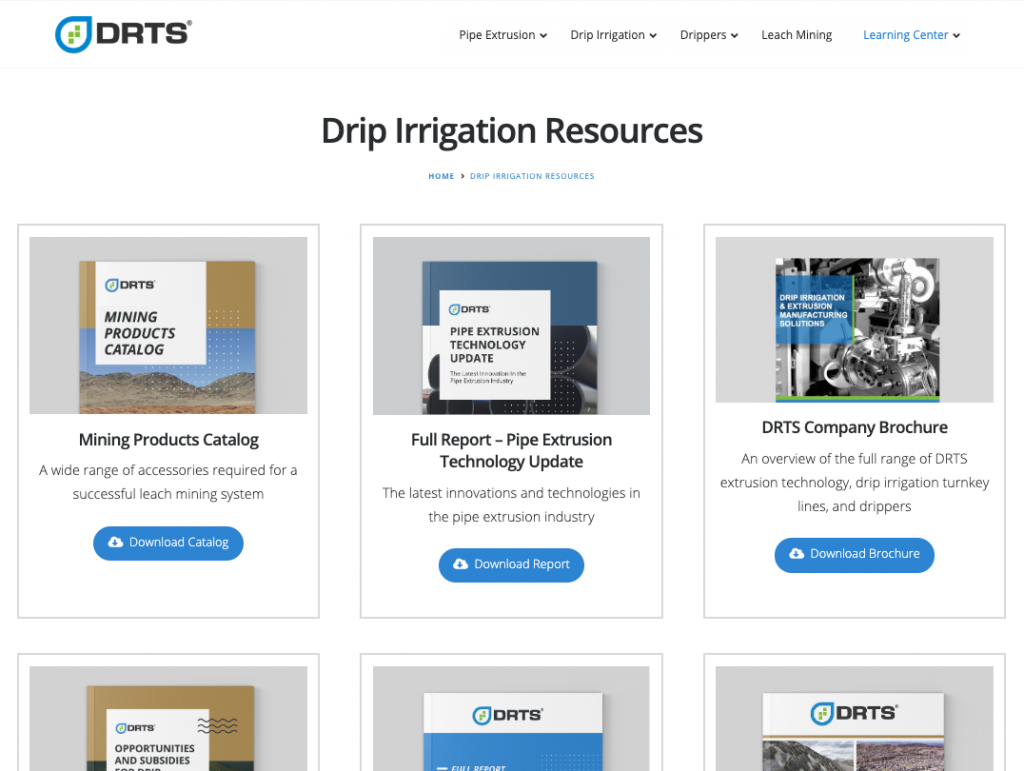Image resolution: width=1024 pixels, height=771 pixels.
Task: Download the DRTS Company Brochure
Action: pyautogui.click(x=854, y=555)
